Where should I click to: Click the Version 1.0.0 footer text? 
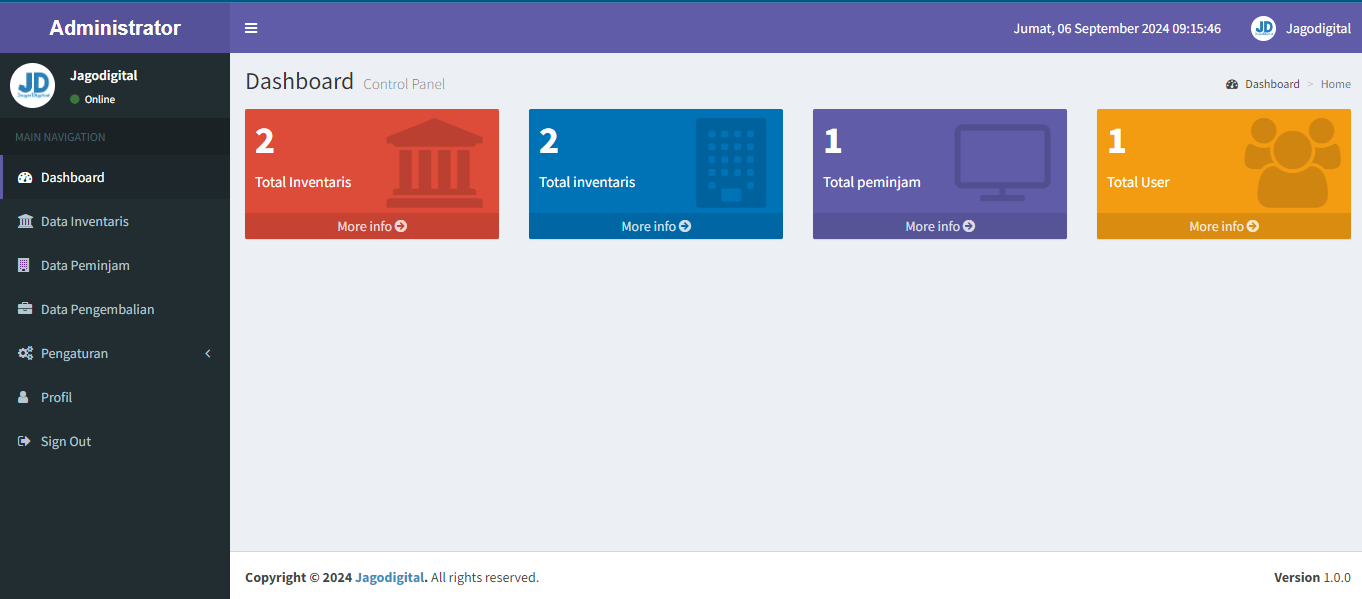(1312, 577)
